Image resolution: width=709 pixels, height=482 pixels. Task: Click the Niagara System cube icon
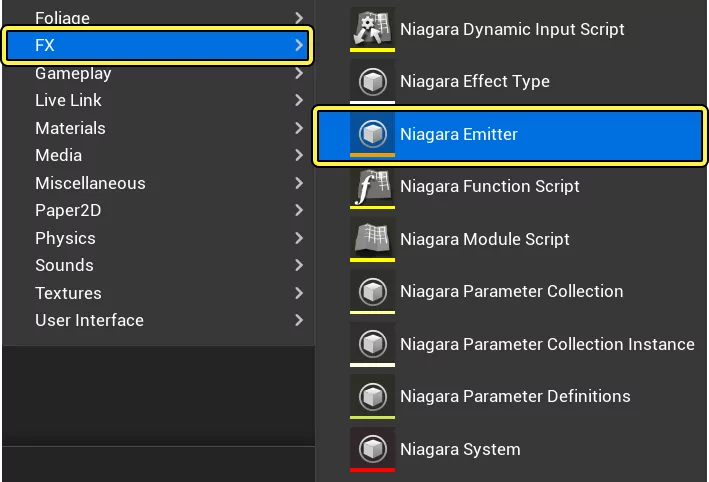click(372, 449)
